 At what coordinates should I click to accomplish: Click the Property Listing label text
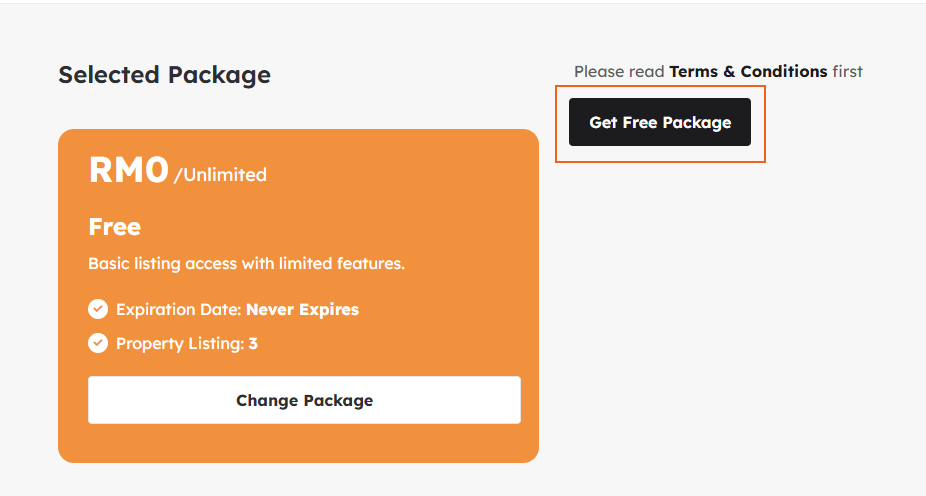(180, 343)
